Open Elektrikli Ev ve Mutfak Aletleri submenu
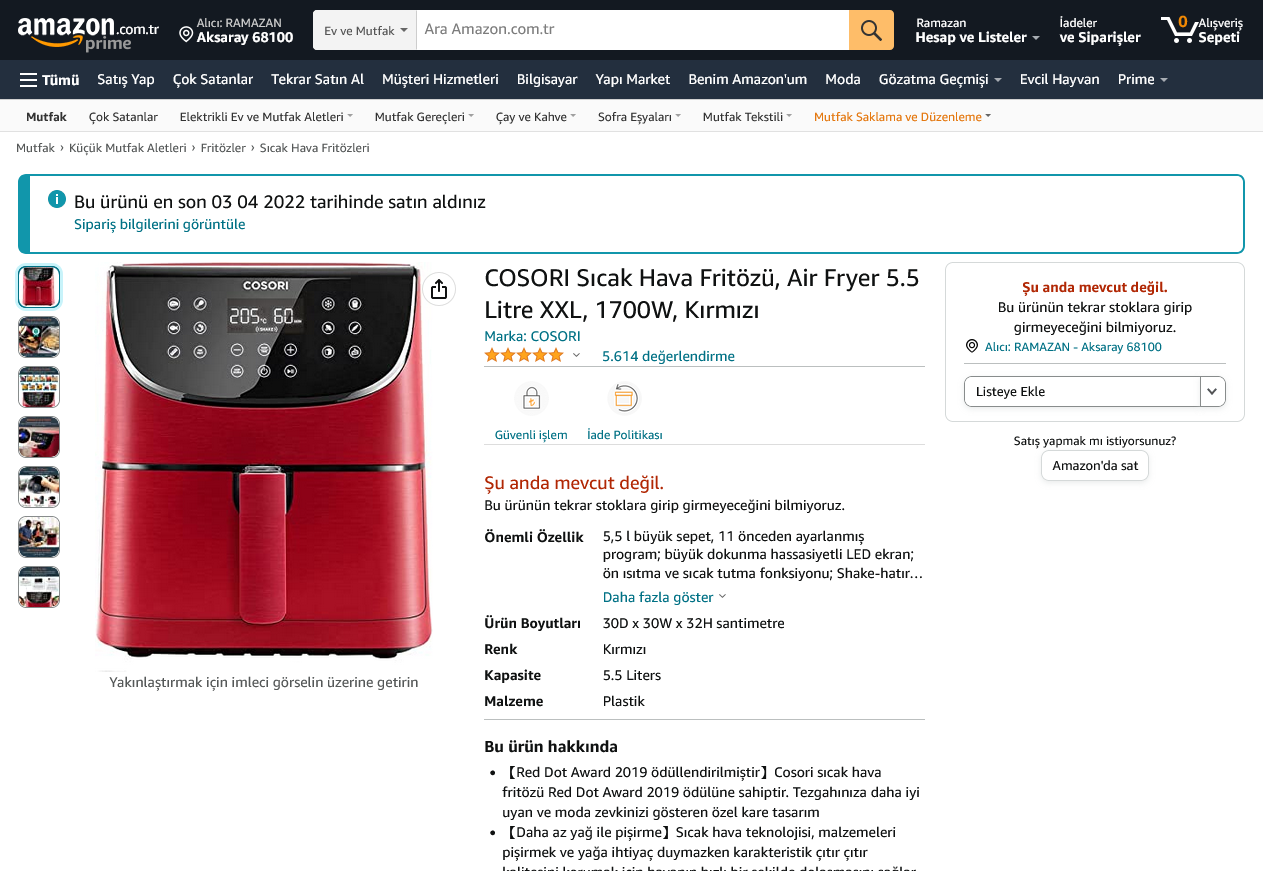1263x871 pixels. pyautogui.click(x=266, y=117)
